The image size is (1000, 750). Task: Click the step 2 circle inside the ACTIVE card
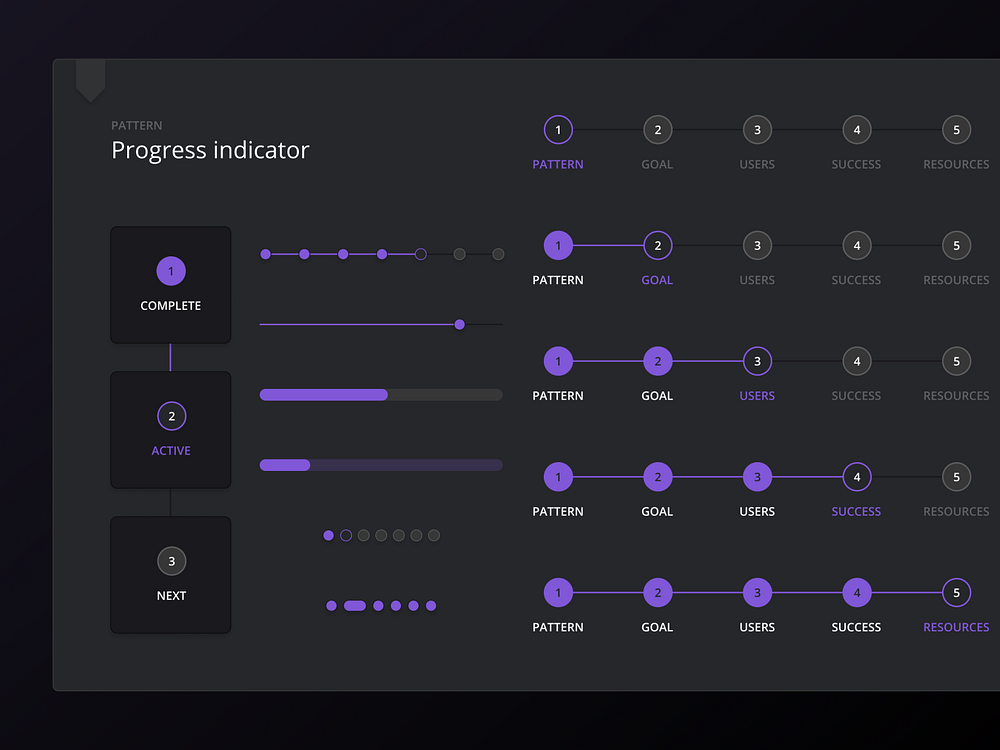click(171, 416)
